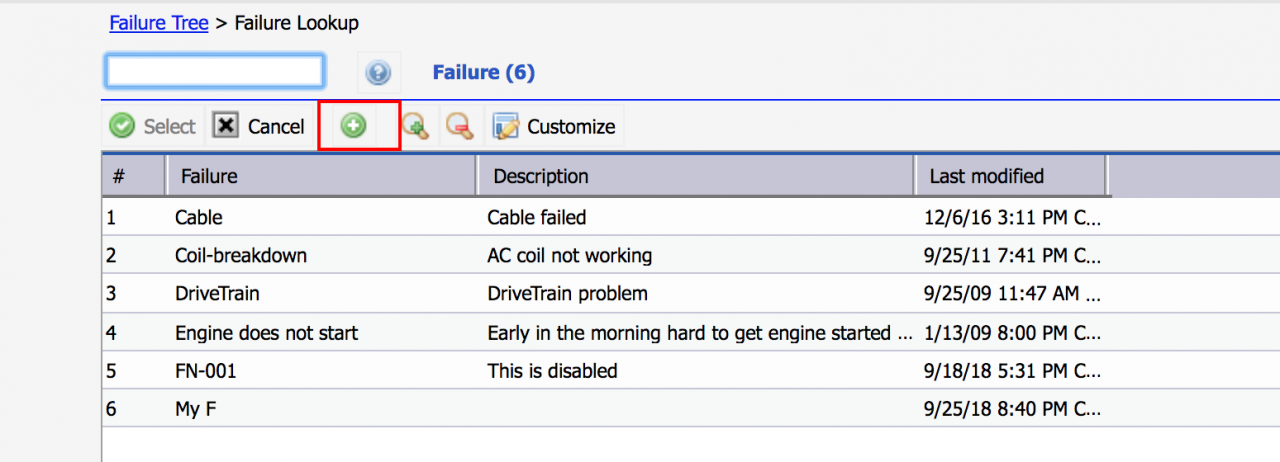Screen dimensions: 1280x462
Task: Select the FN-001 disabled failure row
Action: coord(690,370)
